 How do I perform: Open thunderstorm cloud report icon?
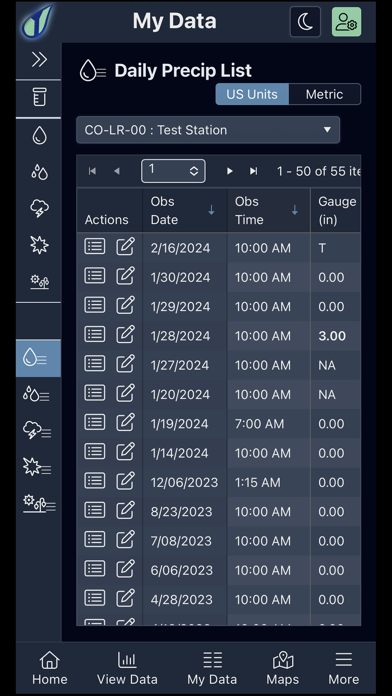pyautogui.click(x=39, y=208)
